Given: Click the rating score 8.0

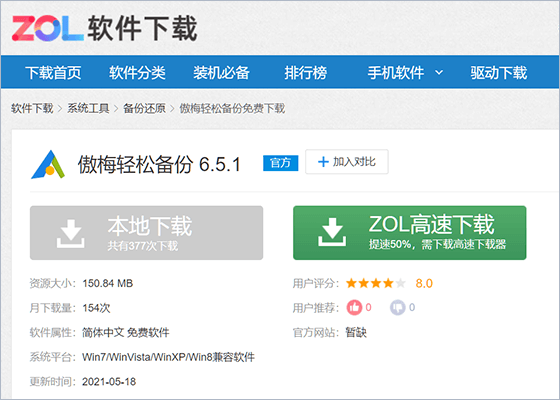Looking at the screenshot, I should coord(424,284).
